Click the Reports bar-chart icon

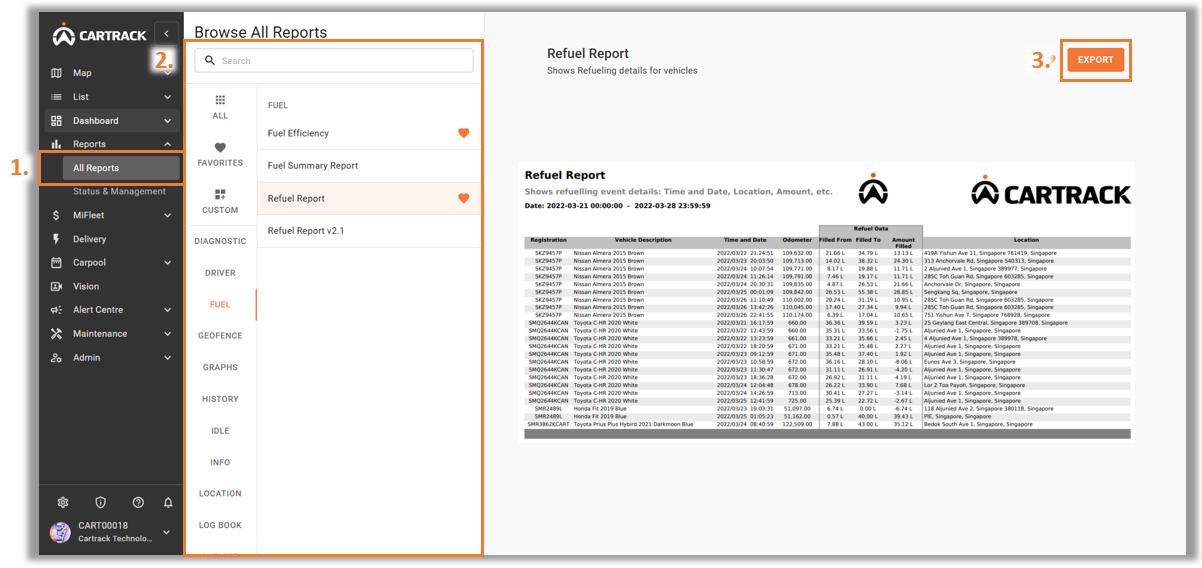(x=57, y=144)
